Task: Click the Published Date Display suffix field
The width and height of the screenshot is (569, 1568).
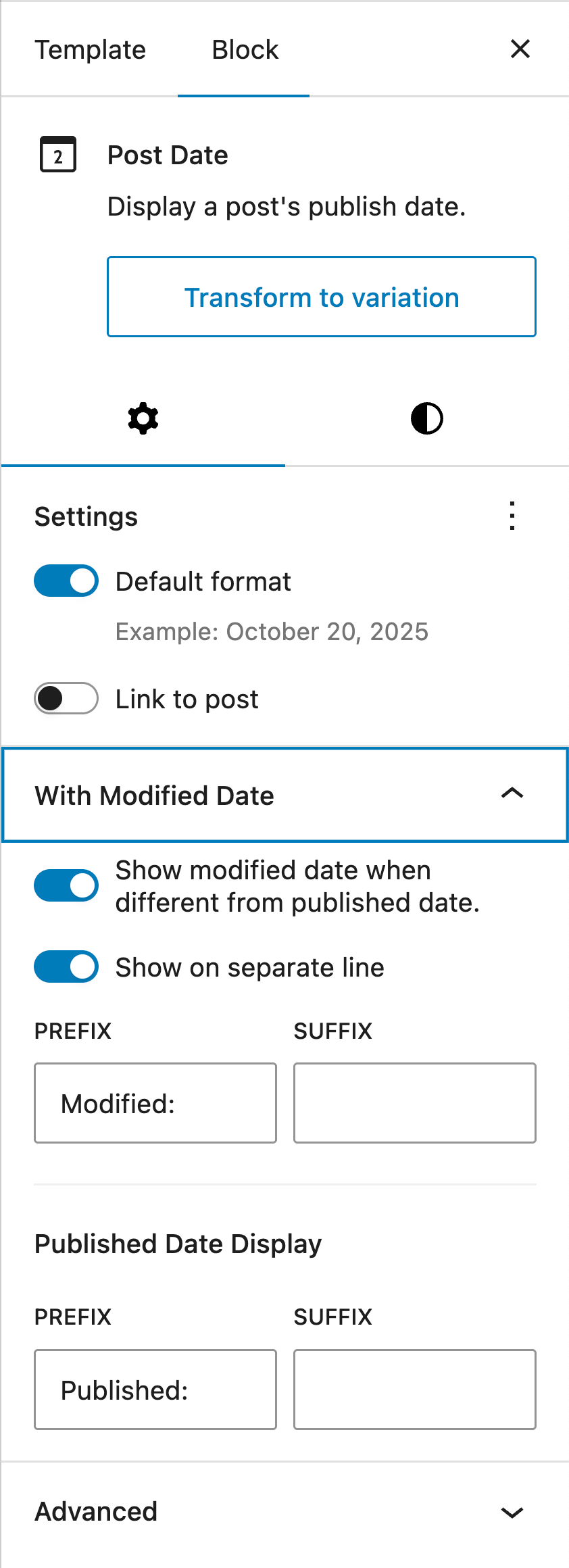Action: tap(414, 1389)
